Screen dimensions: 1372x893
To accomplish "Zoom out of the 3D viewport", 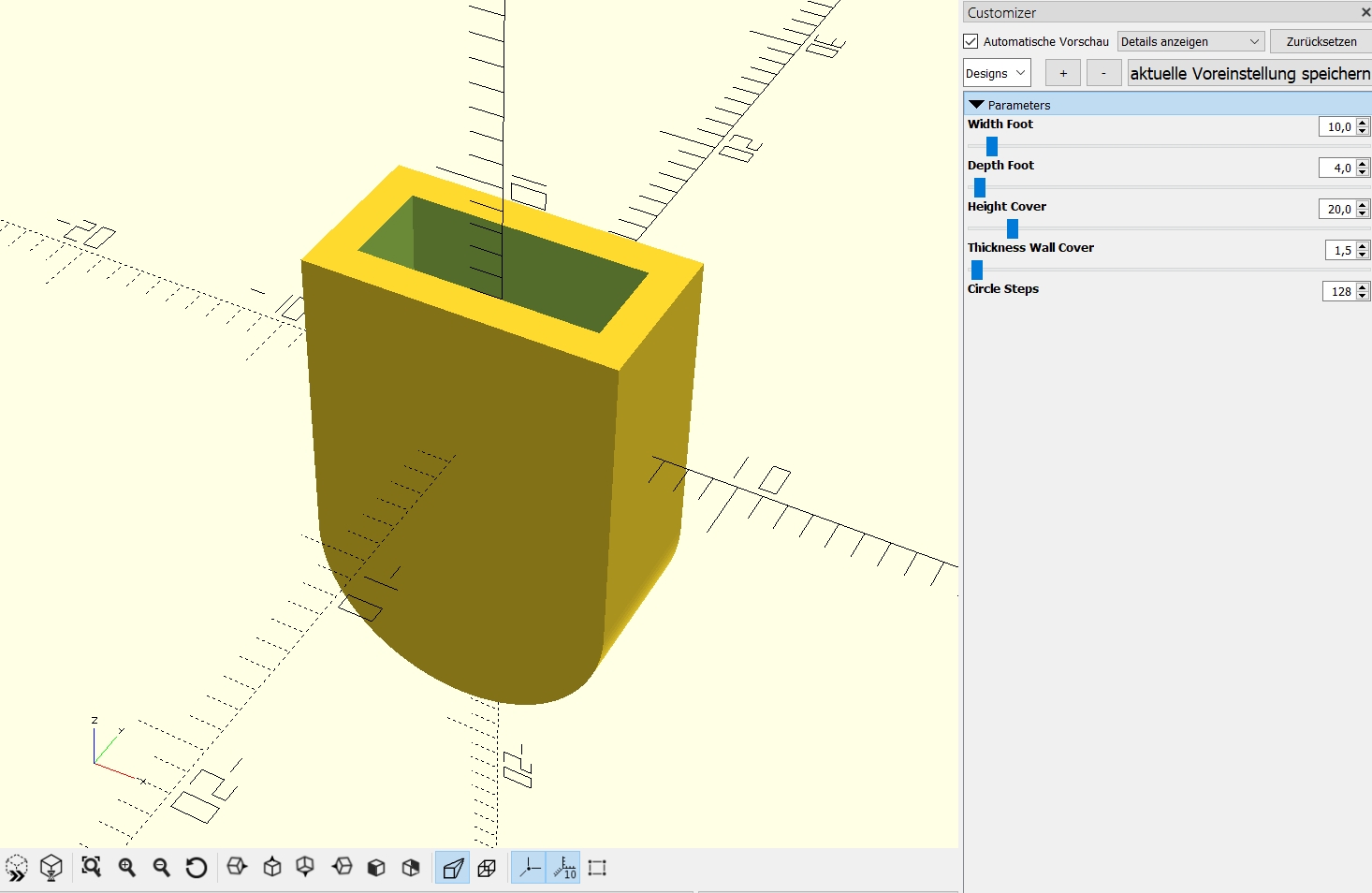I will (160, 868).
